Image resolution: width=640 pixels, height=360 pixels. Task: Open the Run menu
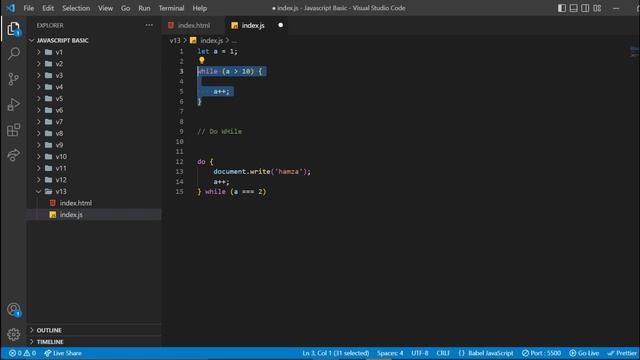pyautogui.click(x=144, y=8)
